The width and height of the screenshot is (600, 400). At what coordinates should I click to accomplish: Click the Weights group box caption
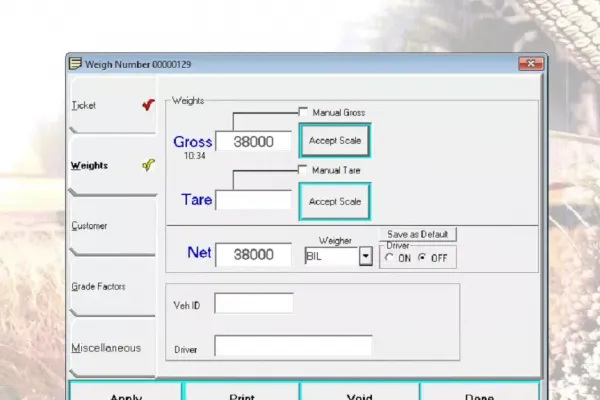tap(188, 101)
